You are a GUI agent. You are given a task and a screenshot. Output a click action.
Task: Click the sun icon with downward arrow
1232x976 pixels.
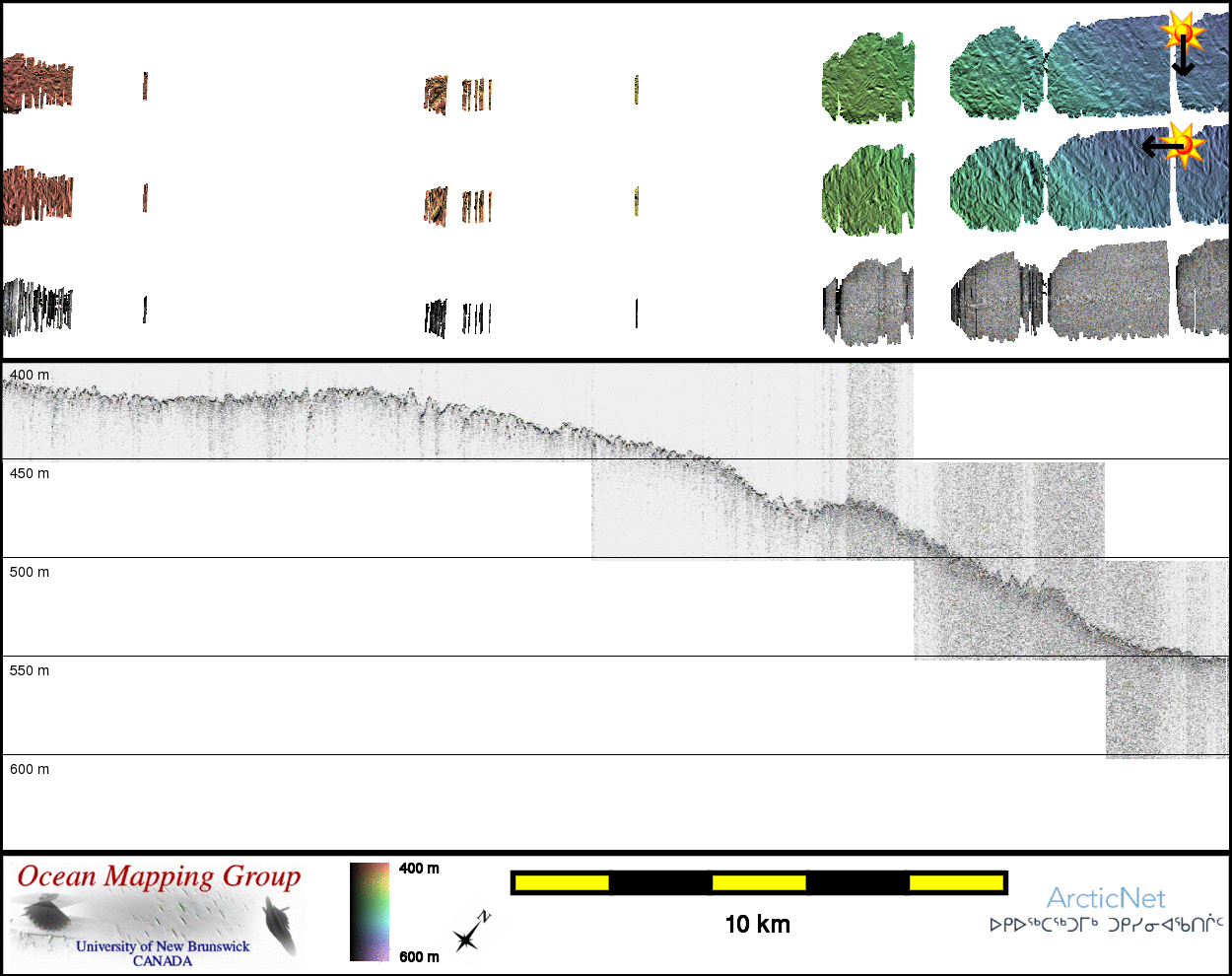tap(1183, 32)
